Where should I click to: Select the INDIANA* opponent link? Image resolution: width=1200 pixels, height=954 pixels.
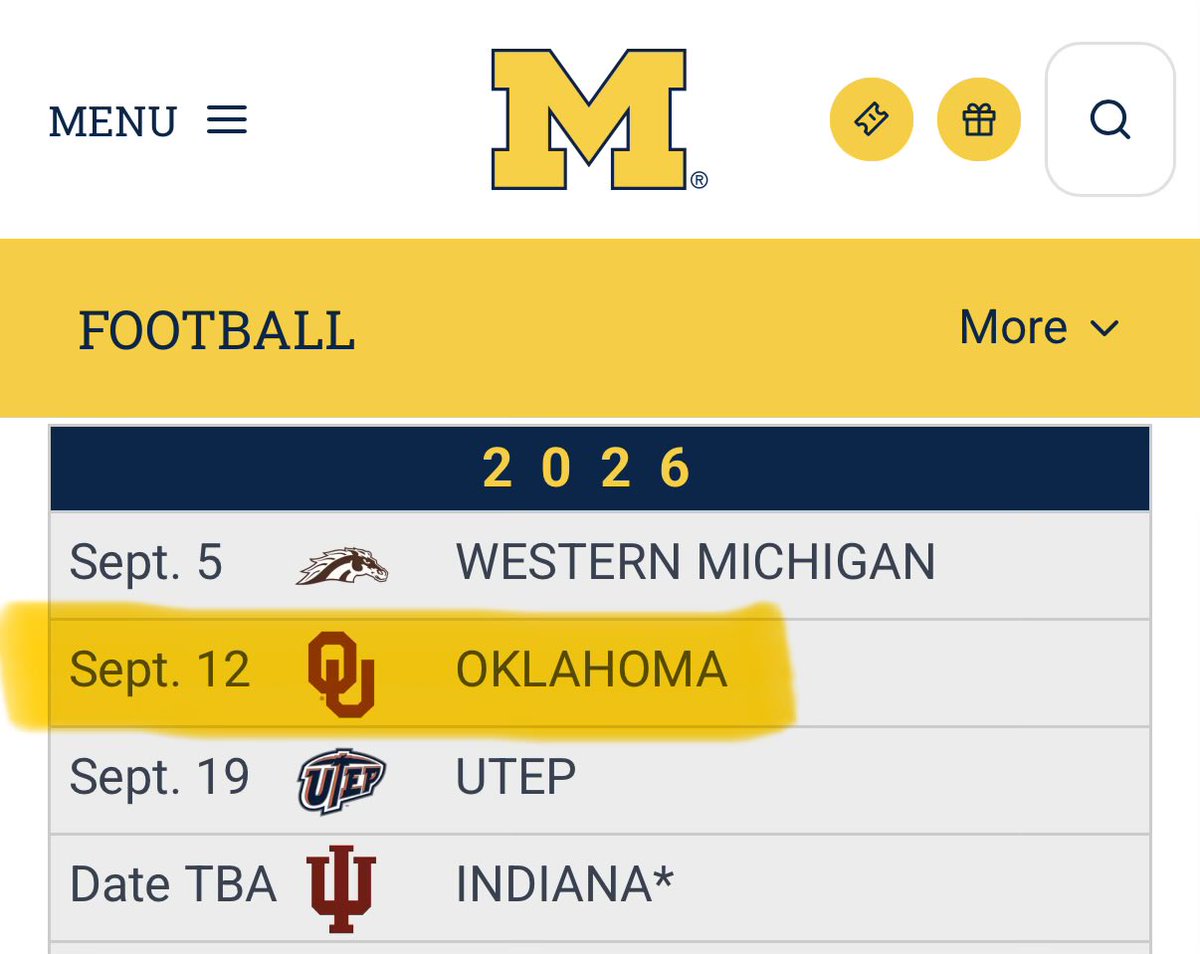tap(565, 884)
